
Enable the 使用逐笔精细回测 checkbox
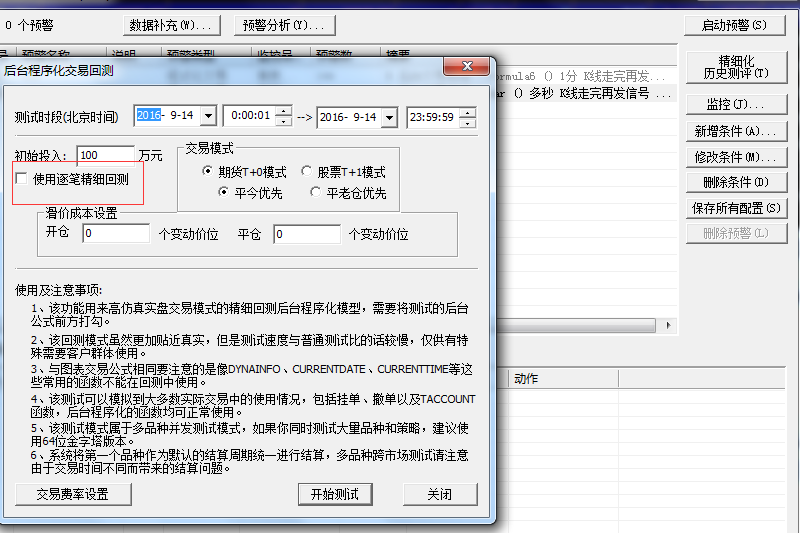tap(23, 179)
